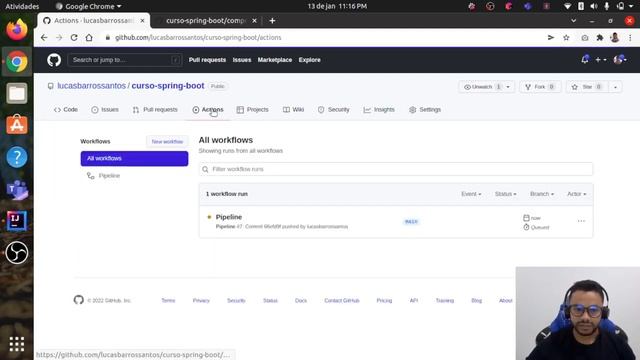This screenshot has height=360, width=640.
Task: Click the browser back arrow
Action: click(x=44, y=38)
